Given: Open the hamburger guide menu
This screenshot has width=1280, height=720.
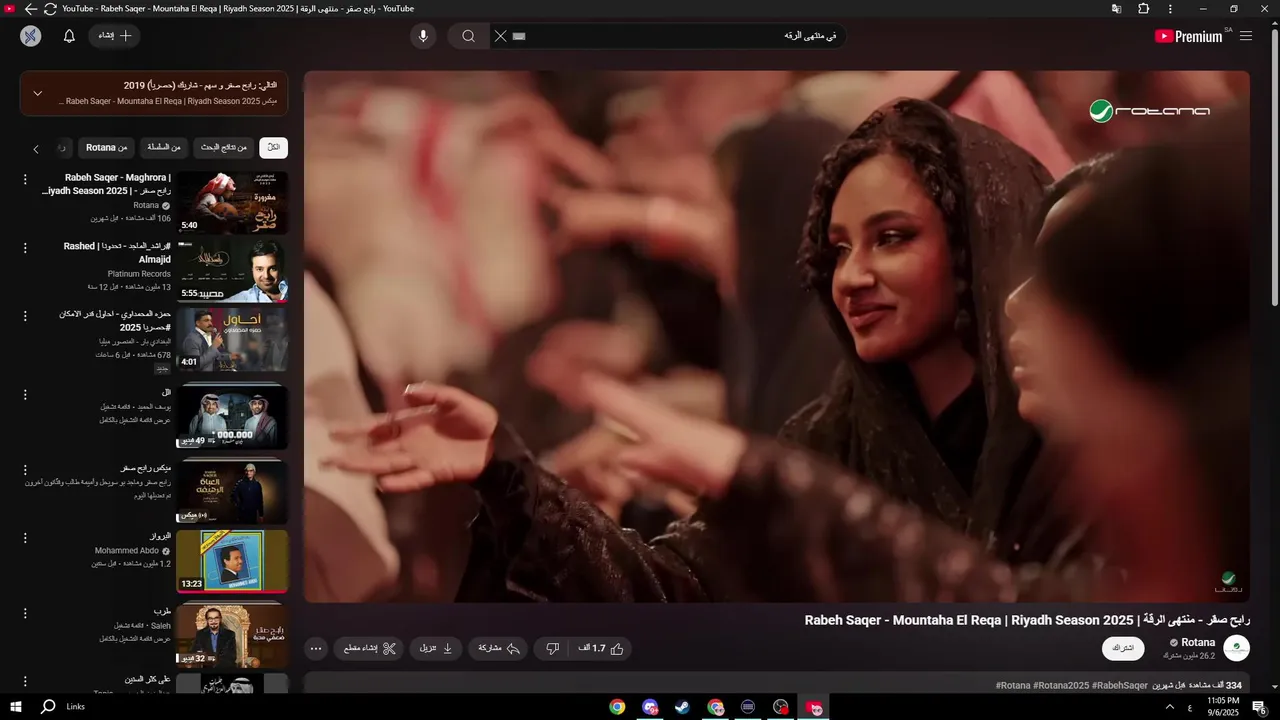Looking at the screenshot, I should pos(1246,36).
